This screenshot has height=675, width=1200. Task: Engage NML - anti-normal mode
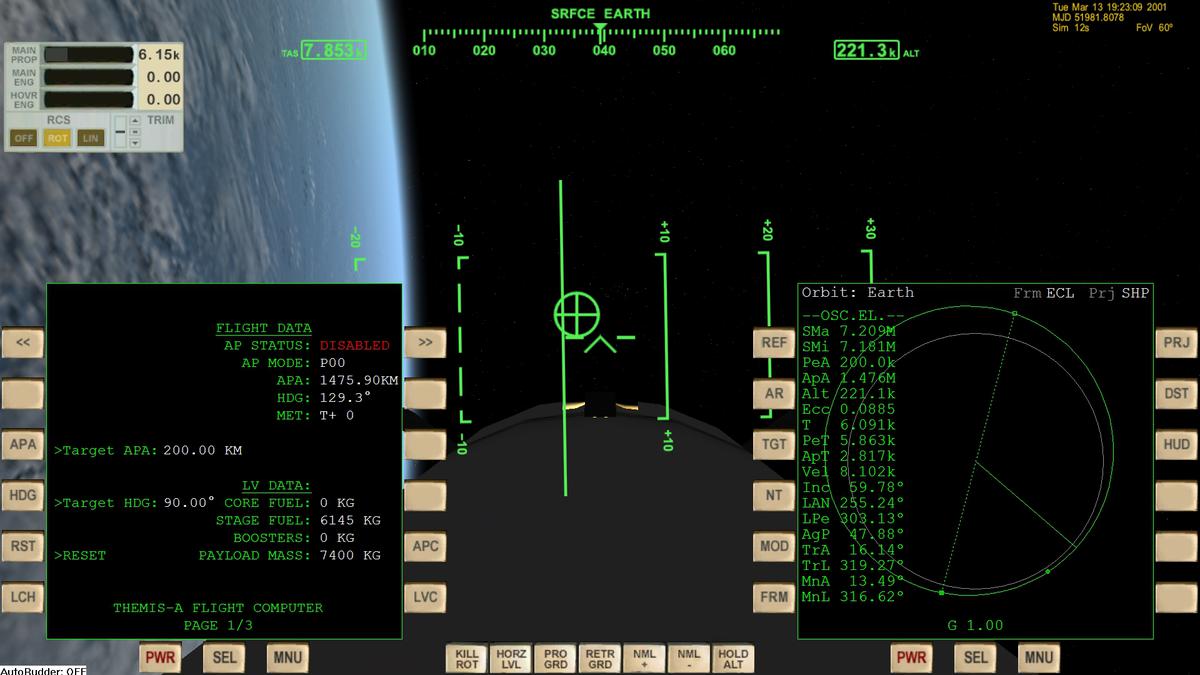click(x=689, y=659)
